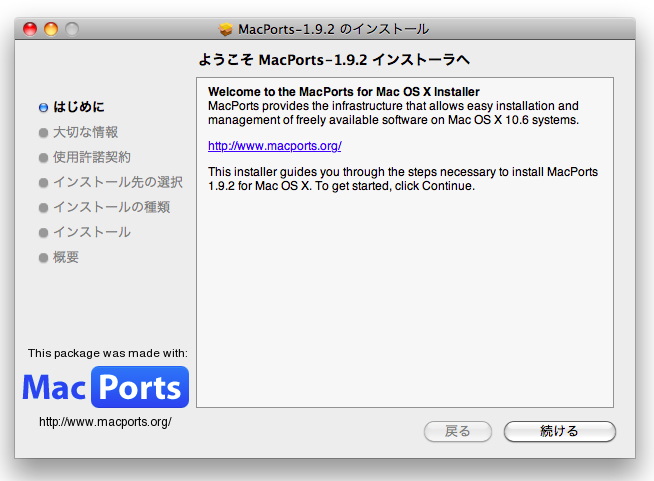Open the http://www.macports.org/ link in welcome text
This screenshot has width=654, height=481.
coord(274,146)
